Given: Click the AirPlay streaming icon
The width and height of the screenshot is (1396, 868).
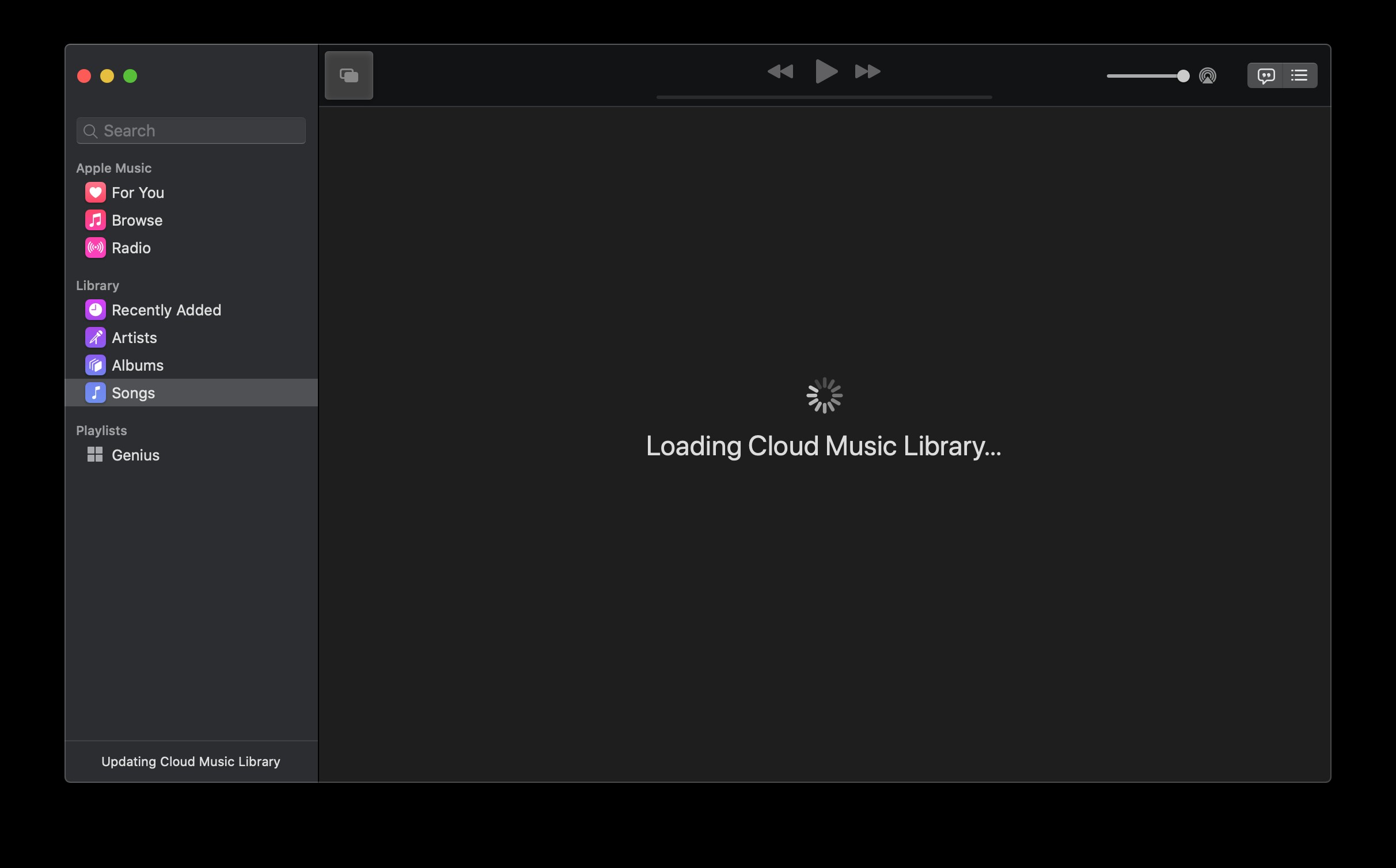Looking at the screenshot, I should [1208, 75].
